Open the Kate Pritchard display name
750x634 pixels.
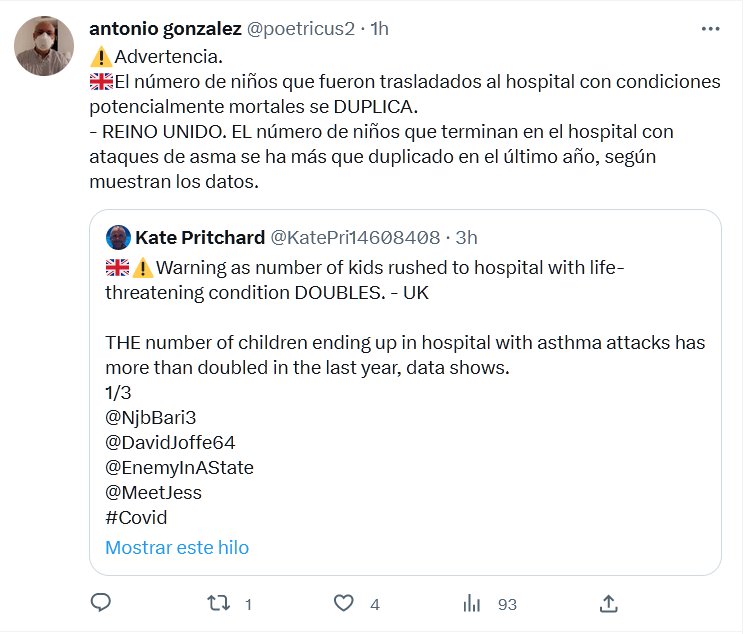[199, 237]
